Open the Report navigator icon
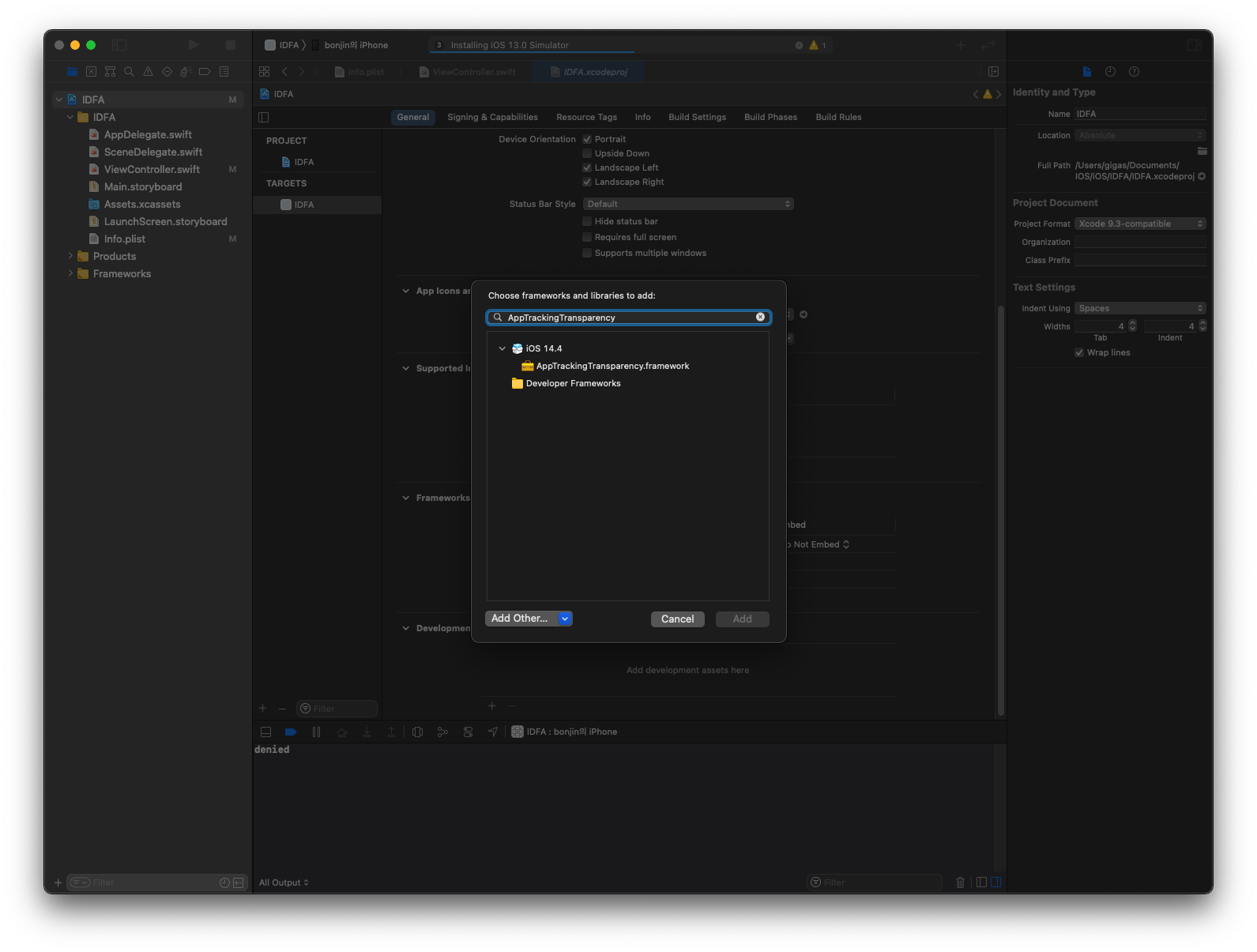This screenshot has height=952, width=1257. pyautogui.click(x=224, y=72)
